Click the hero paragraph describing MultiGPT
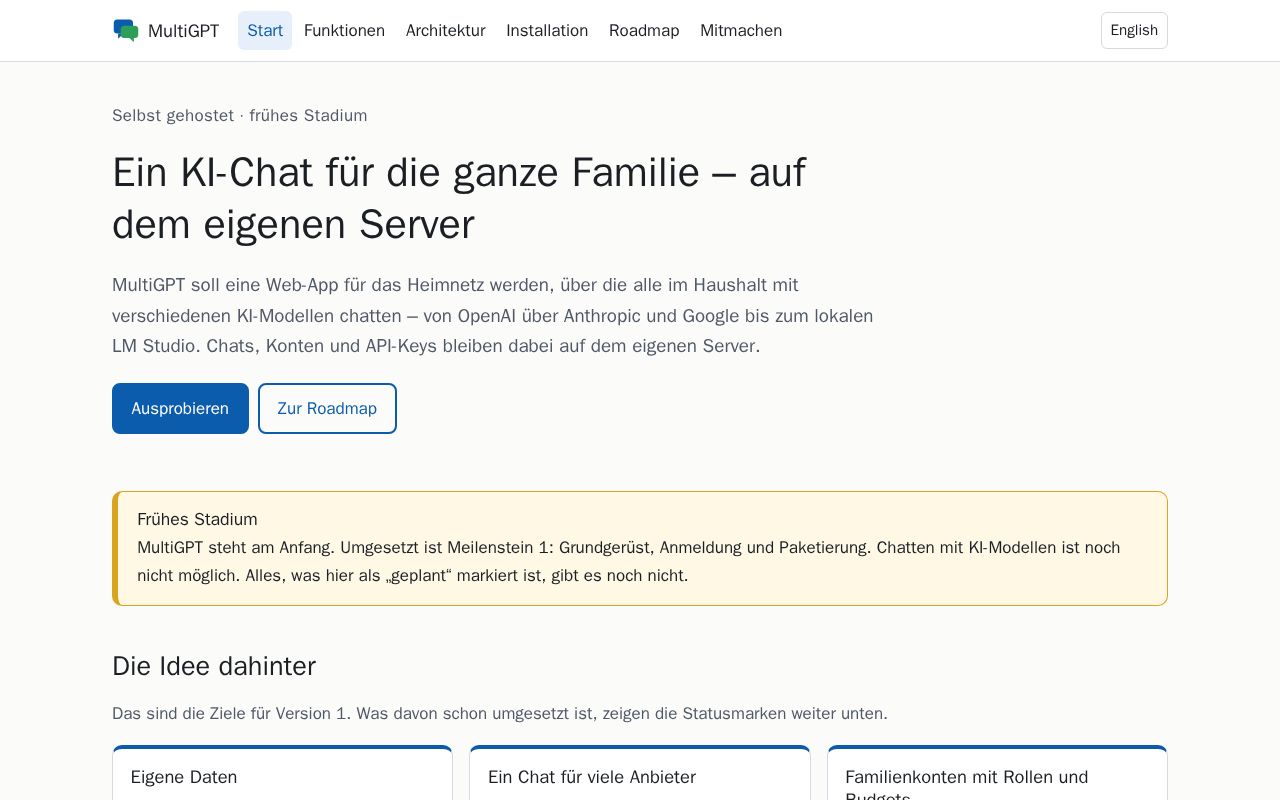 [493, 316]
